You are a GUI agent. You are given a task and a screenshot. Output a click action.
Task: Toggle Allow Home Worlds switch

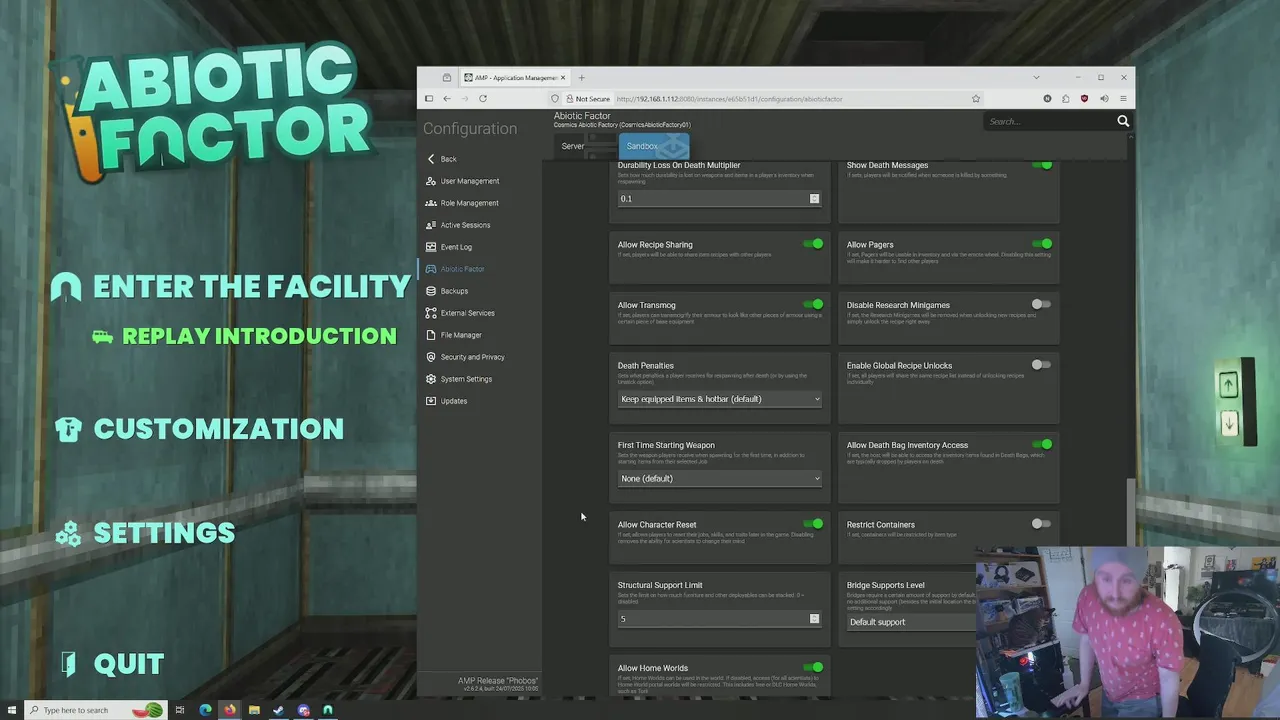[x=813, y=668]
